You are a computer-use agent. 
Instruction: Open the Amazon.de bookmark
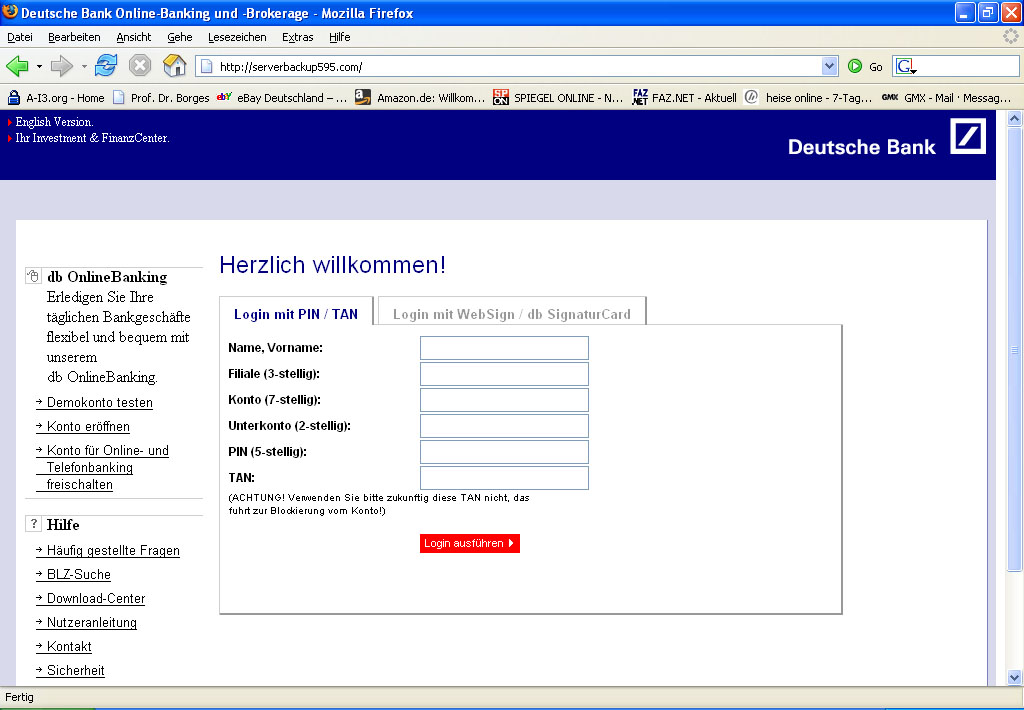[x=420, y=98]
